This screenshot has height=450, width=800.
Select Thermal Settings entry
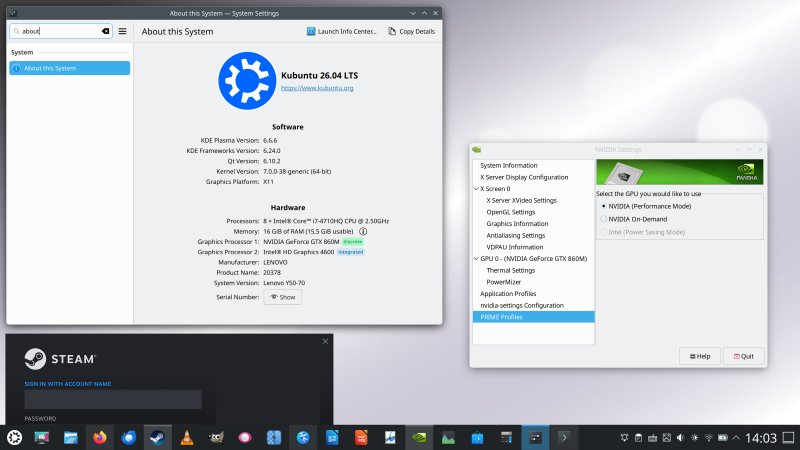pos(511,270)
